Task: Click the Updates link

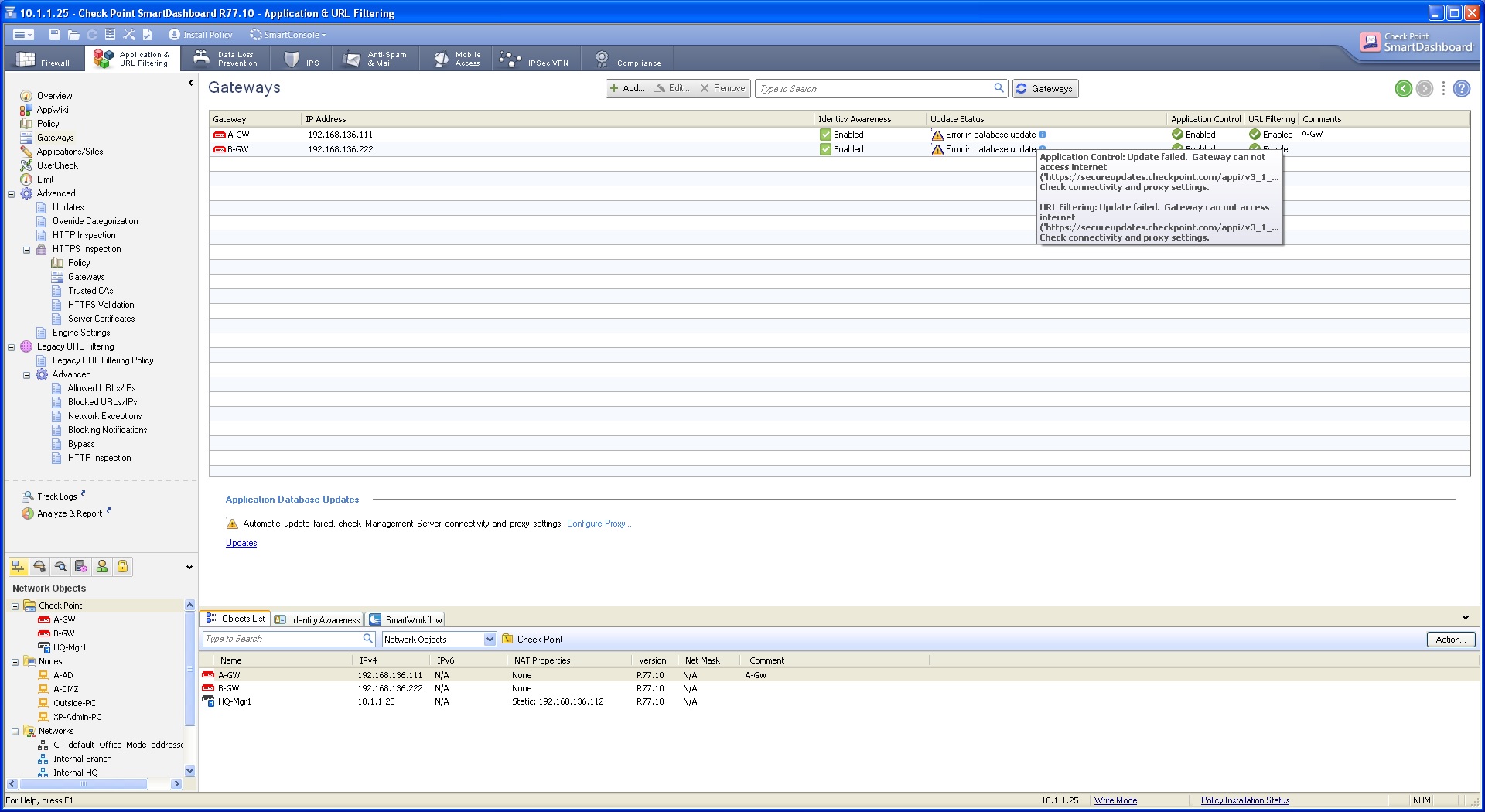Action: [x=241, y=543]
